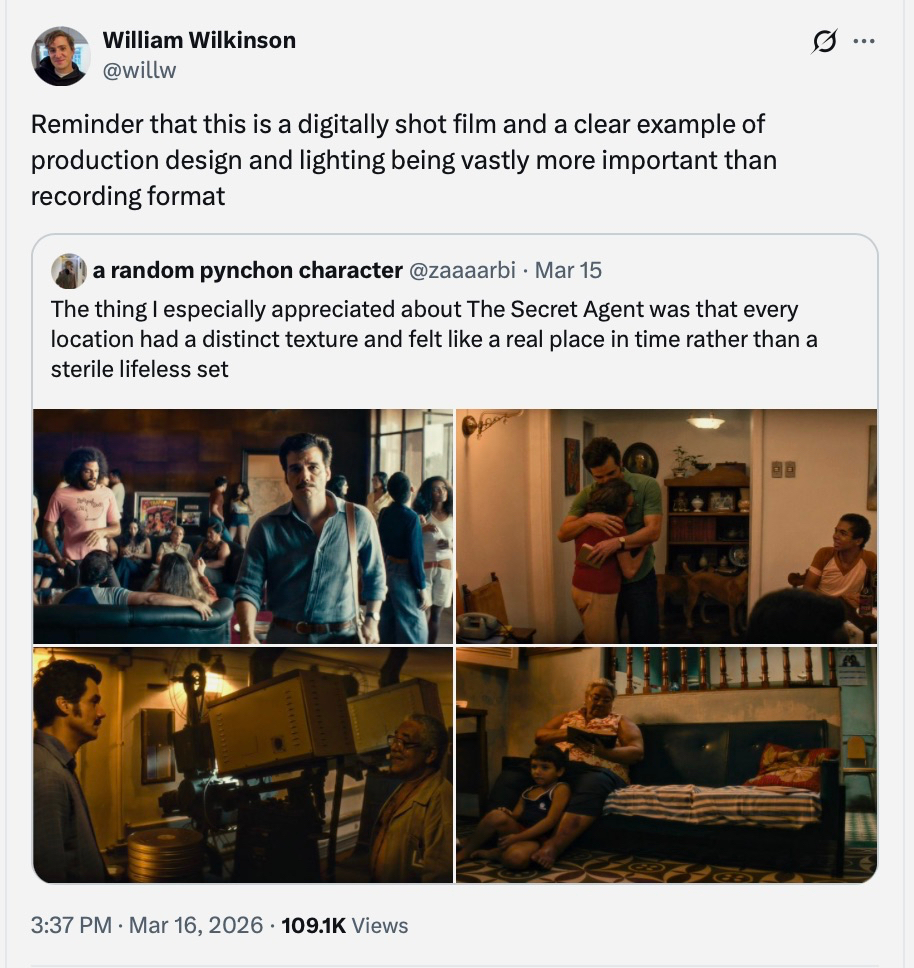The image size is (914, 968).
Task: Open 'a random pynchon character' profile name
Action: point(247,270)
